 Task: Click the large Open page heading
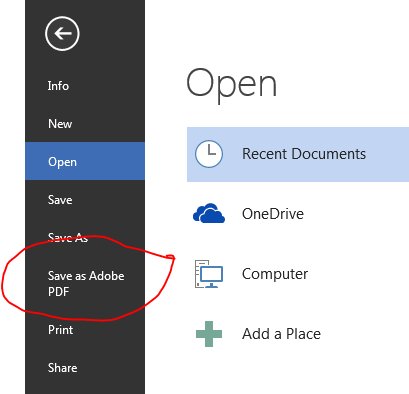pyautogui.click(x=232, y=85)
